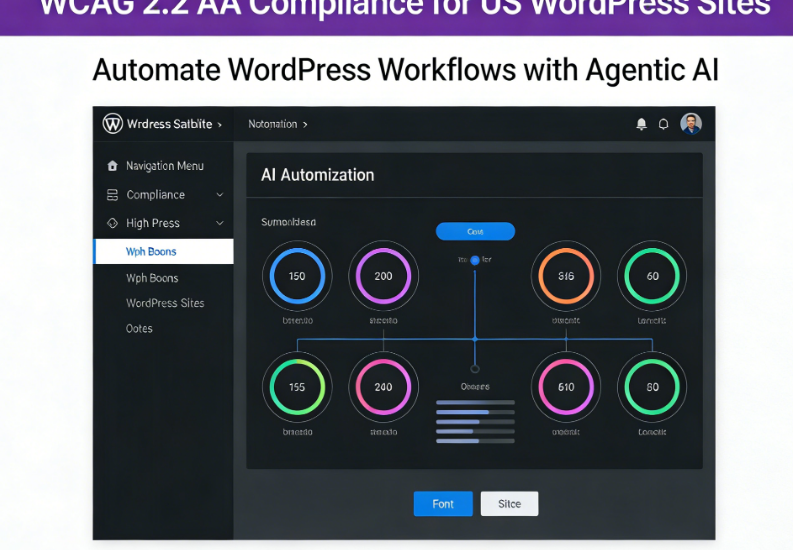Click the High Press diamond icon
Screen dimensions: 793x550
pyautogui.click(x=112, y=223)
